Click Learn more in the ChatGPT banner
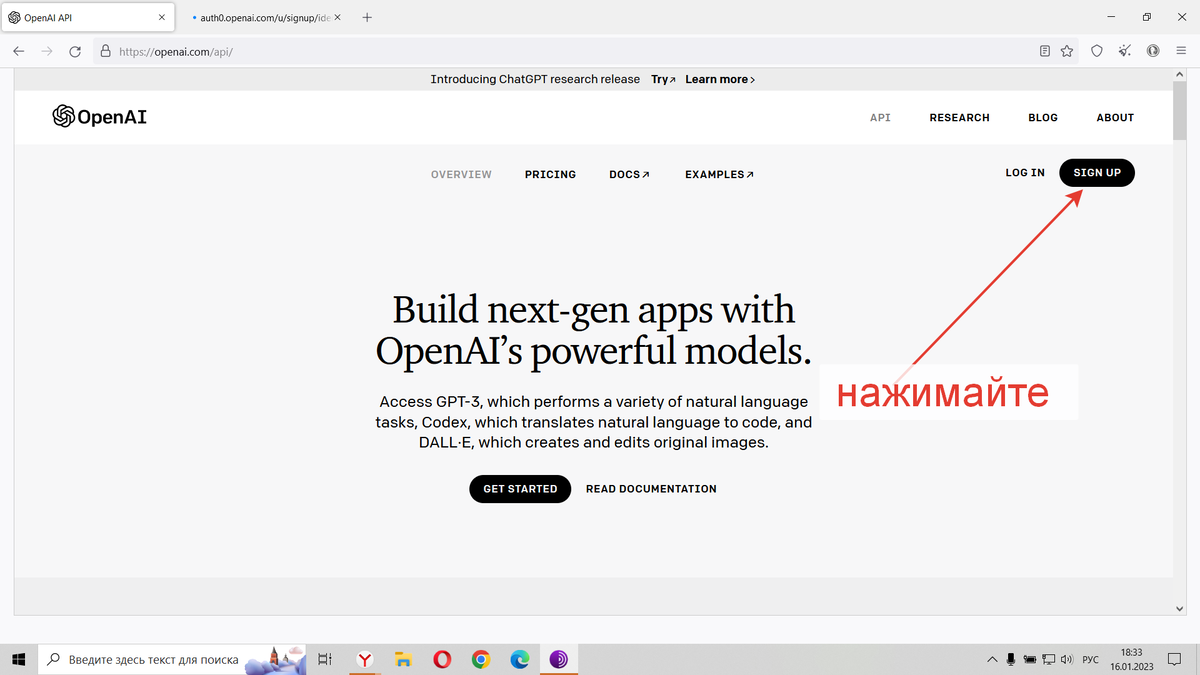This screenshot has width=1200, height=675. click(720, 79)
